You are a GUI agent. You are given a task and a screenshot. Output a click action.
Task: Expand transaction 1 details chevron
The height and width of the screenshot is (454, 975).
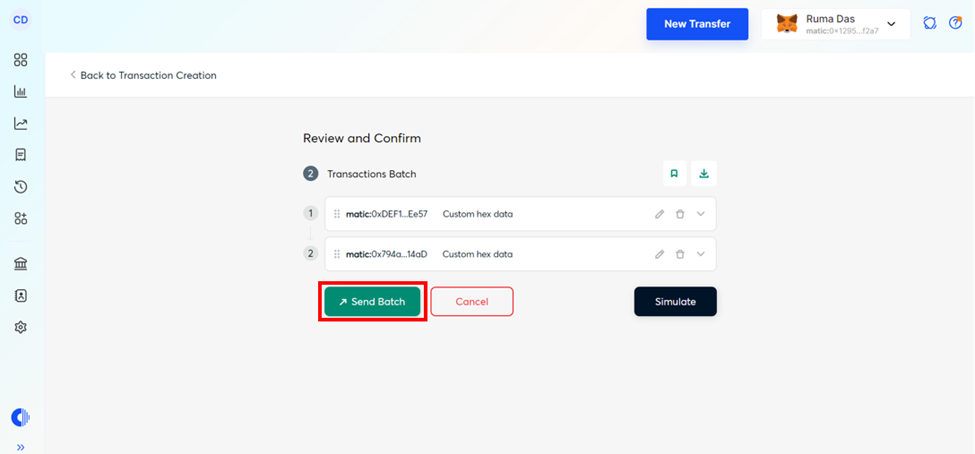pyautogui.click(x=701, y=214)
